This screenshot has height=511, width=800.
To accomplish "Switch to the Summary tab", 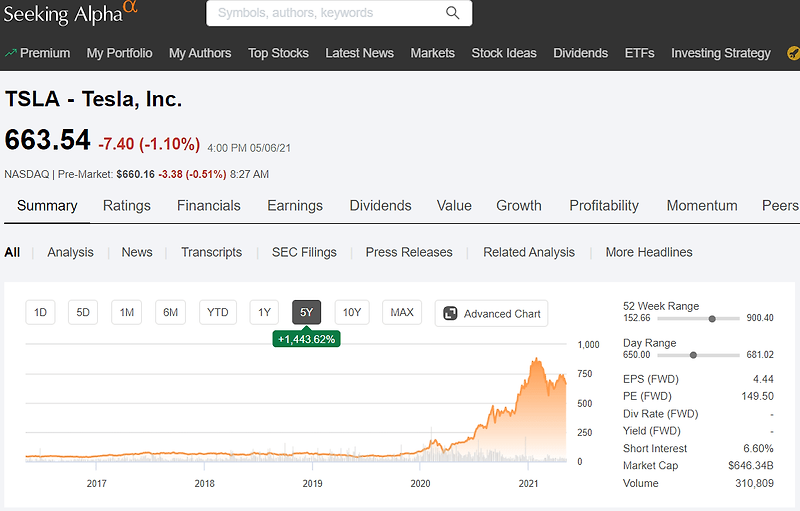I will [x=47, y=206].
